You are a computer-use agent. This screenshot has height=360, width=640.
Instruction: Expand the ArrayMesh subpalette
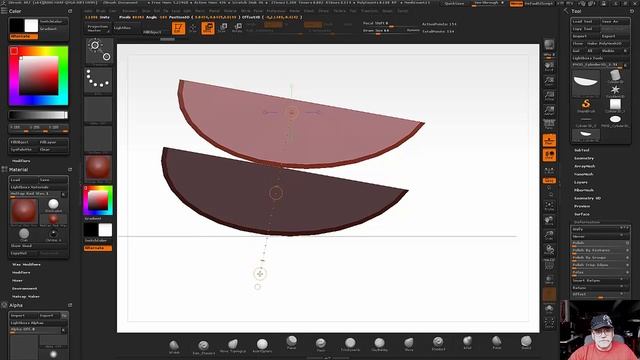coord(584,166)
